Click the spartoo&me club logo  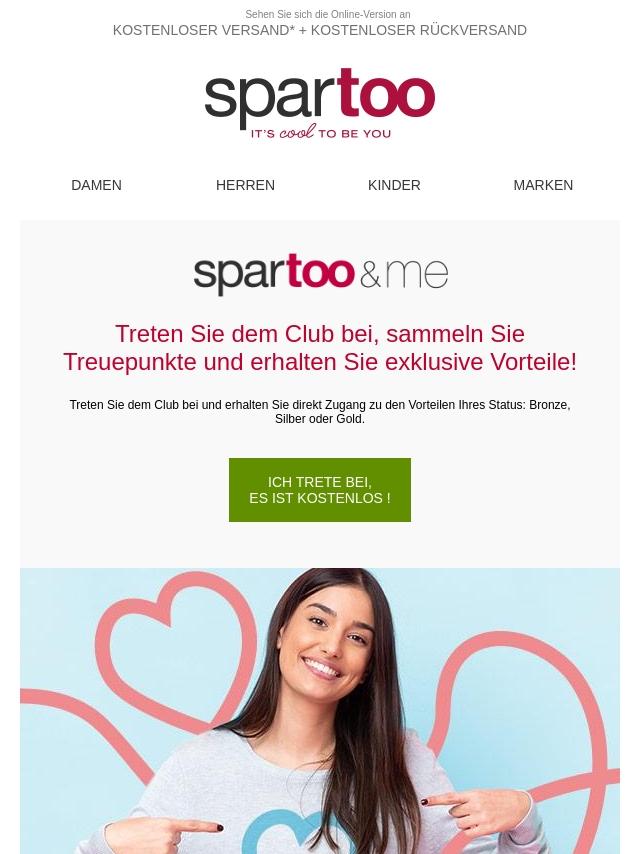coord(320,274)
